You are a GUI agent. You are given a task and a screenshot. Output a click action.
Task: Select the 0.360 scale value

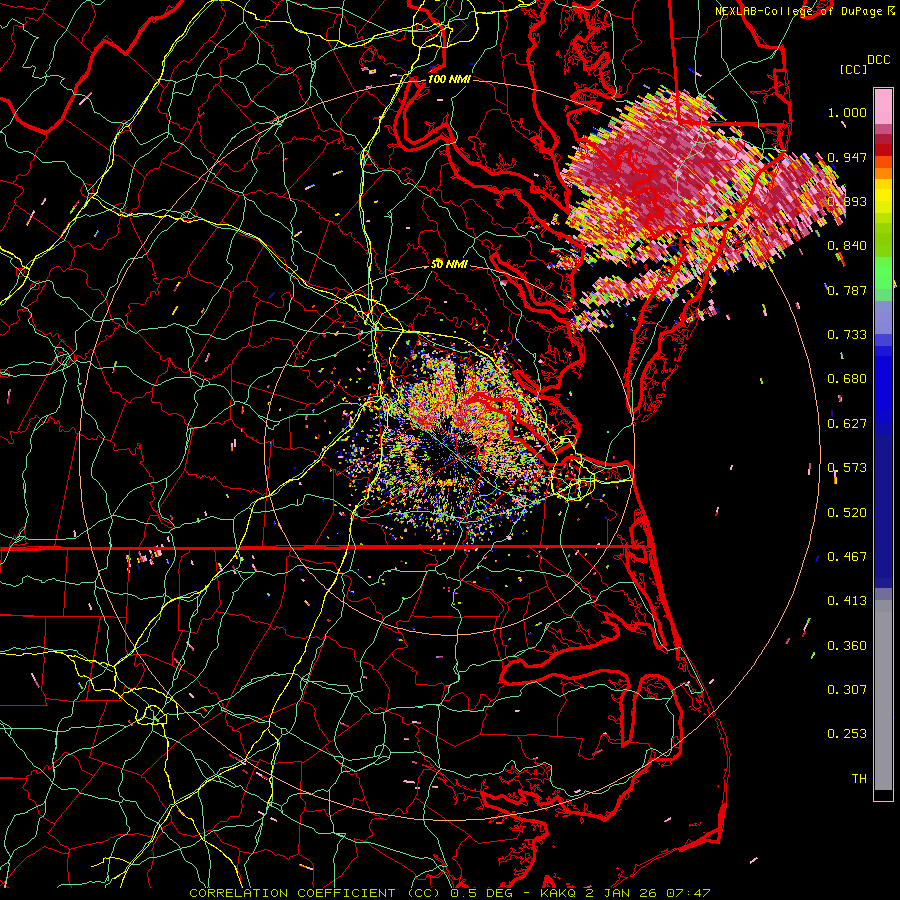847,646
